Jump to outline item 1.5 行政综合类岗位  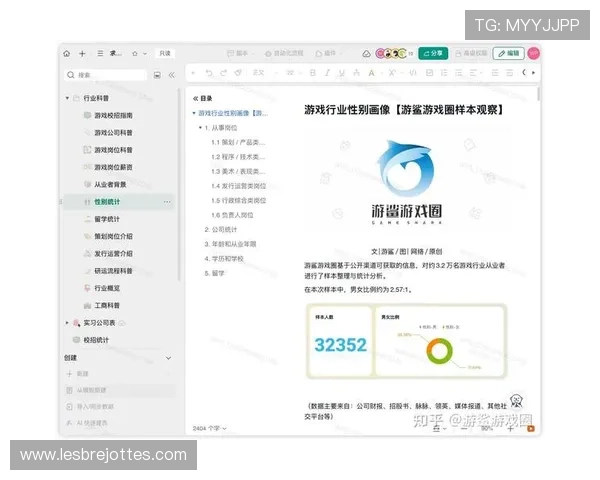point(238,201)
